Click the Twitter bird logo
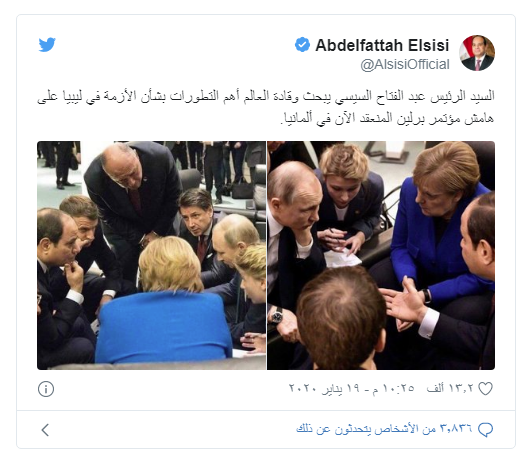Viewport: 525px width, 450px height. coord(47,45)
